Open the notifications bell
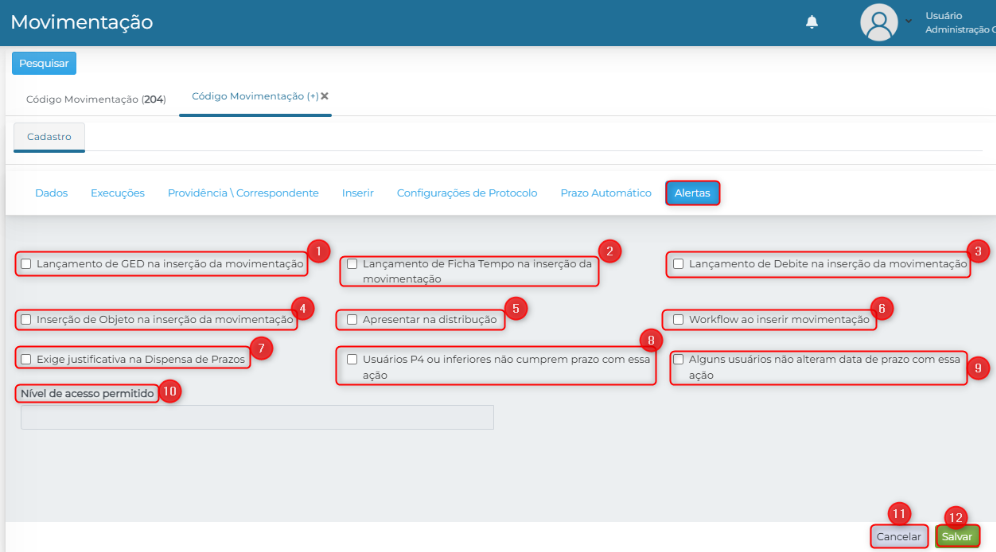The image size is (996, 552). point(812,22)
